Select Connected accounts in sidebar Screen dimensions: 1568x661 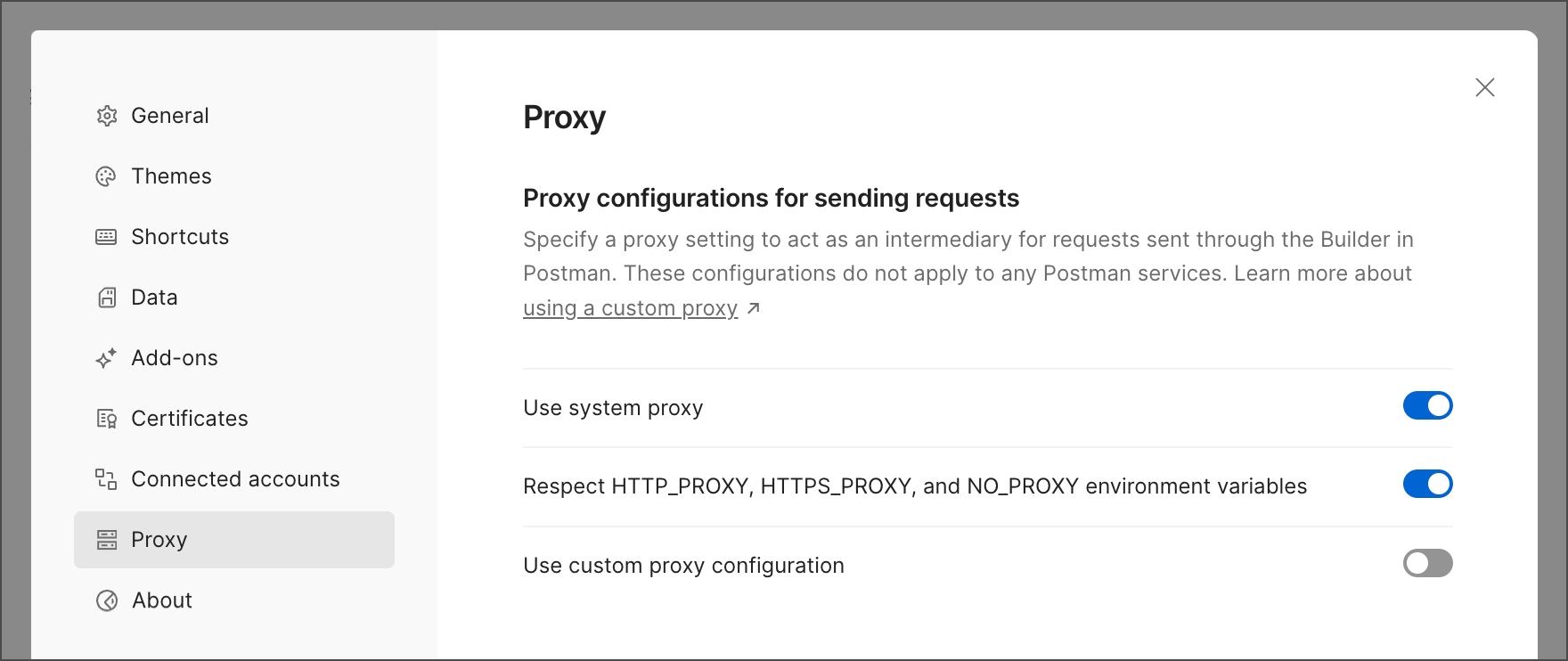[234, 479]
